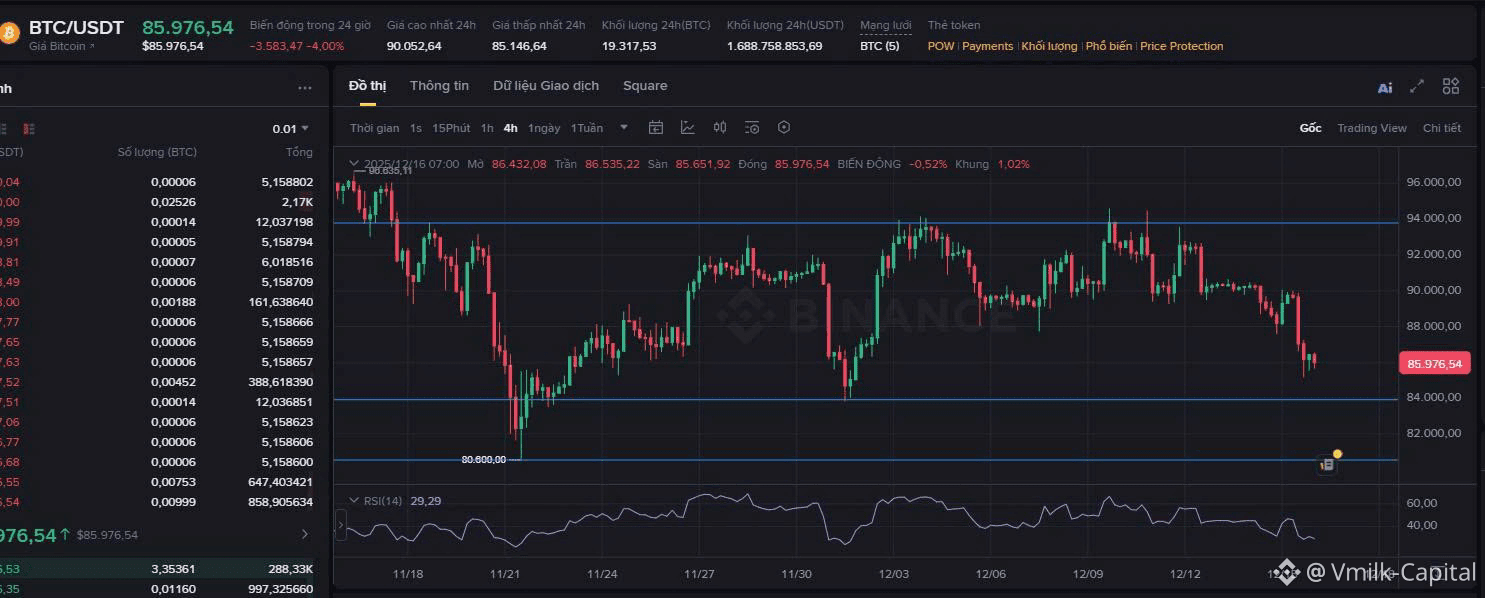The image size is (1485, 598).
Task: Click the chart snapshot camera icon
Action: pos(751,127)
